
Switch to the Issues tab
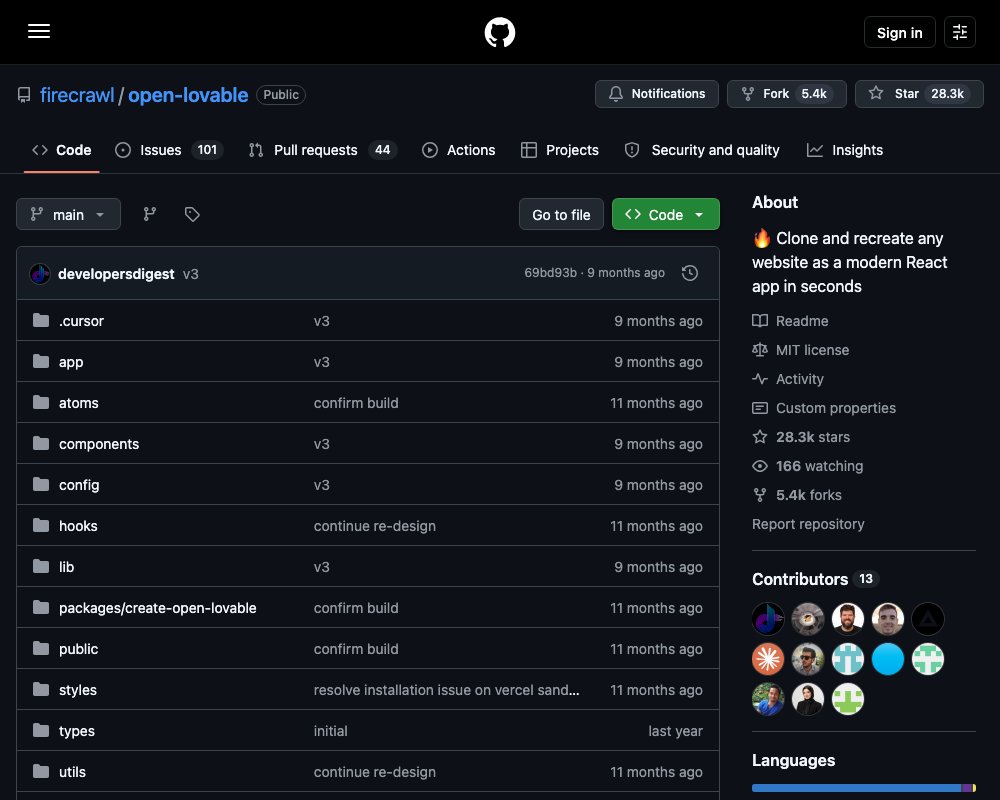[x=168, y=150]
